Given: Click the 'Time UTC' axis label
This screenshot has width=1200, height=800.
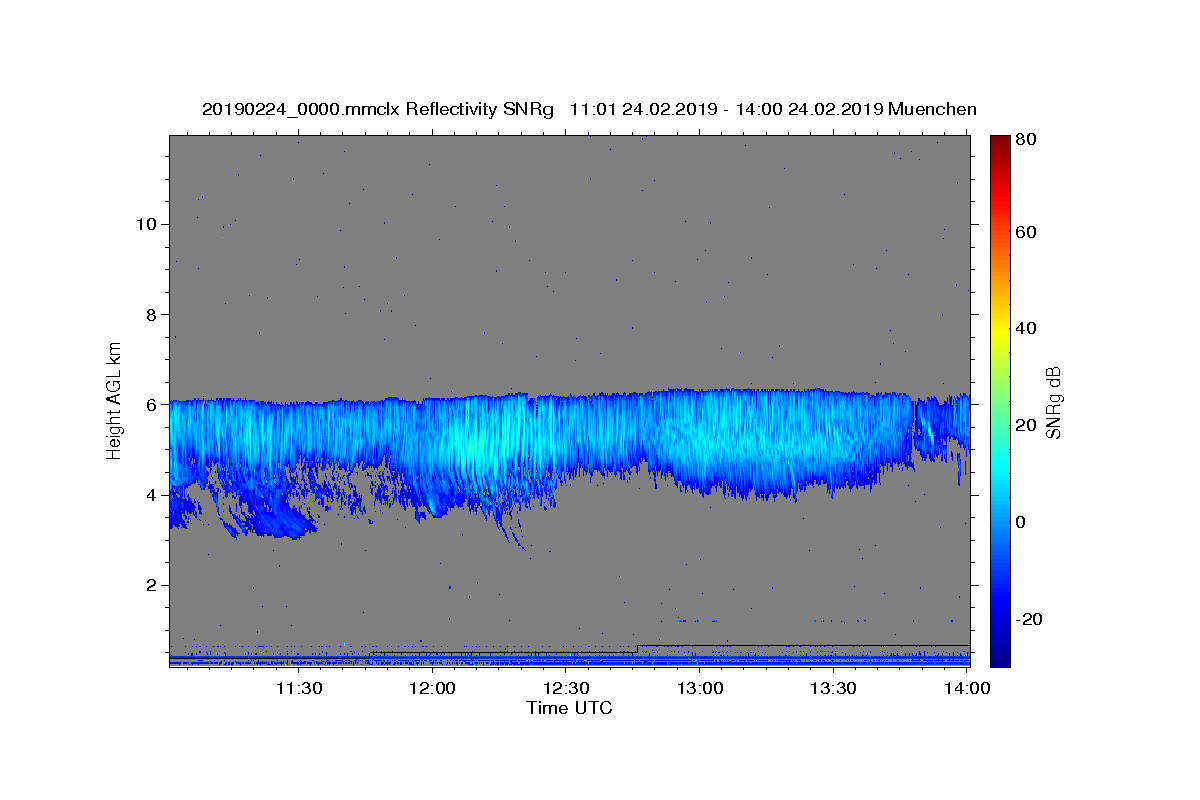Looking at the screenshot, I should pos(569,708).
